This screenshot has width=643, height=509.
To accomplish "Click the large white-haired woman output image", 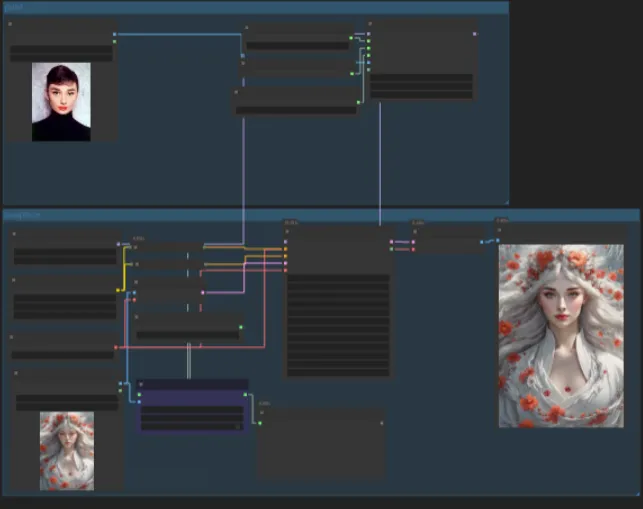I will tap(560, 336).
